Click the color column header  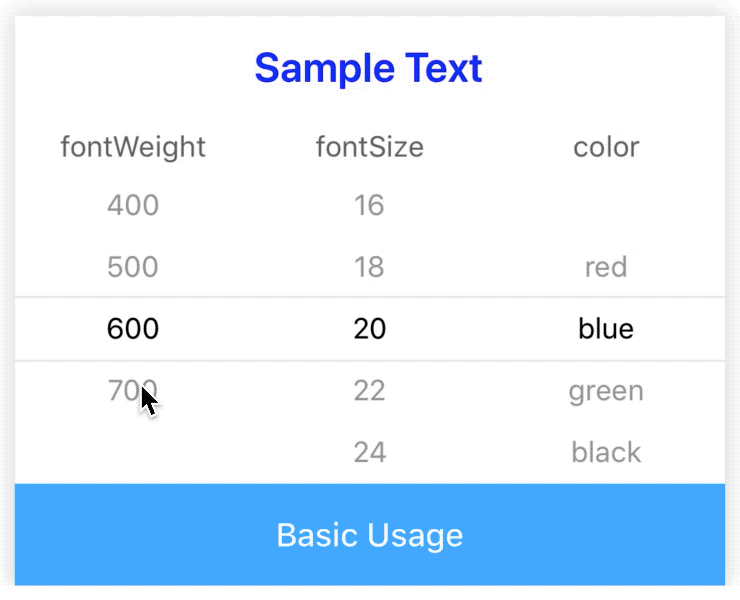[606, 147]
